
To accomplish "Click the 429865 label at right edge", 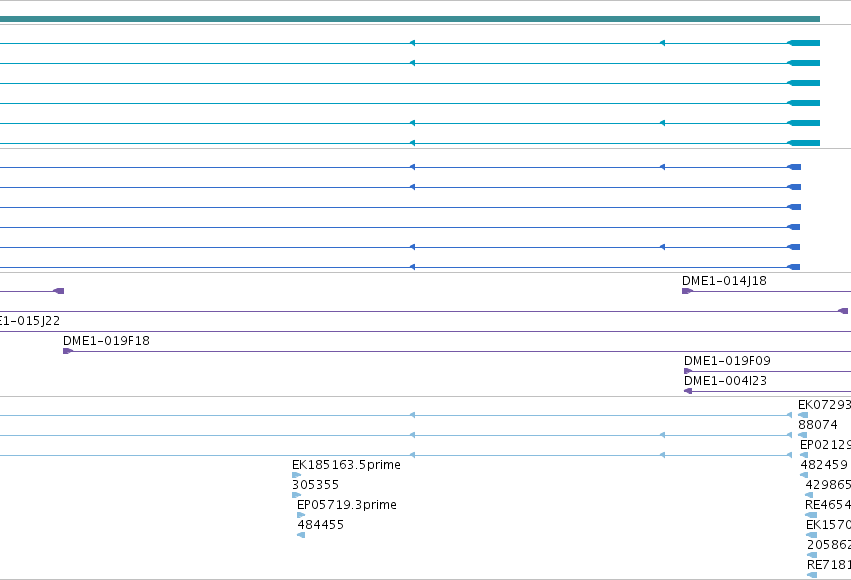I will 828,485.
